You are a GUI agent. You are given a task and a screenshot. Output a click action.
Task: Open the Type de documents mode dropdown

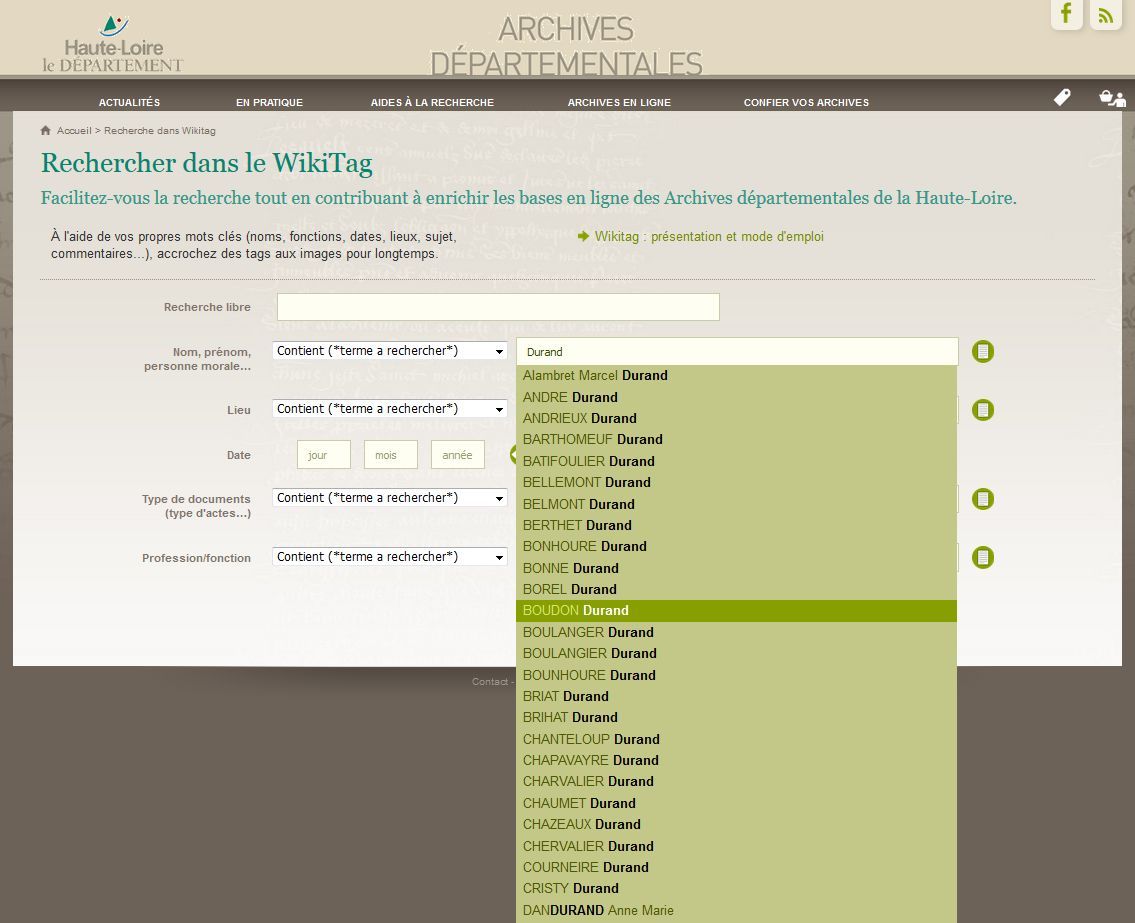coord(390,498)
